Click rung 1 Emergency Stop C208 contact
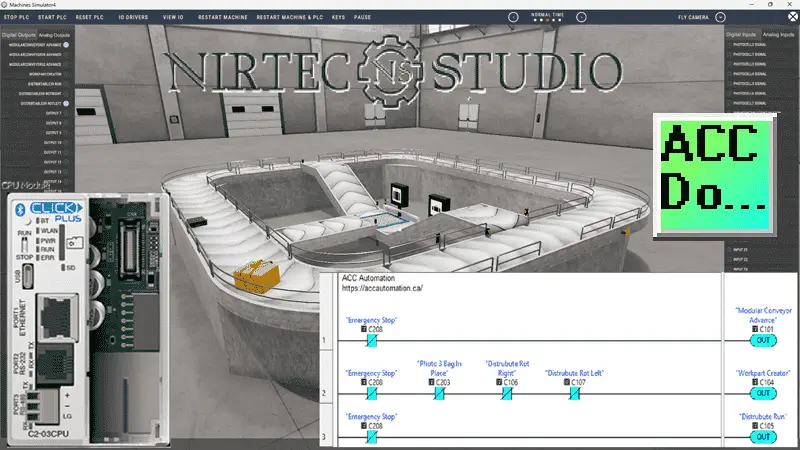This screenshot has height=450, width=800. (x=371, y=340)
